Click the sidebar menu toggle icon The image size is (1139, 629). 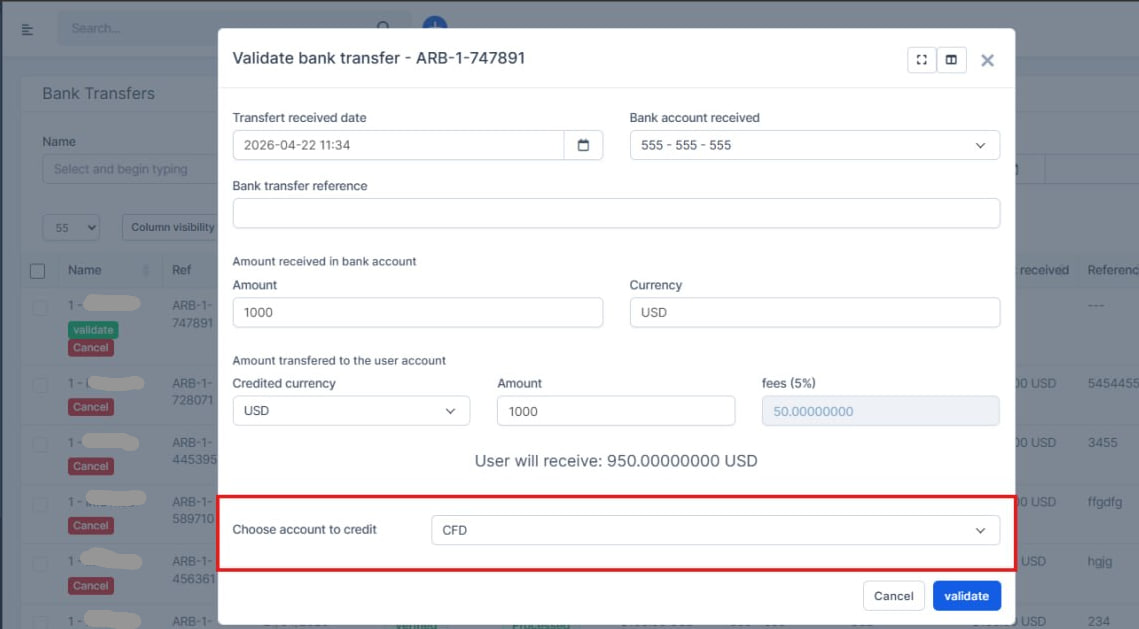(27, 29)
